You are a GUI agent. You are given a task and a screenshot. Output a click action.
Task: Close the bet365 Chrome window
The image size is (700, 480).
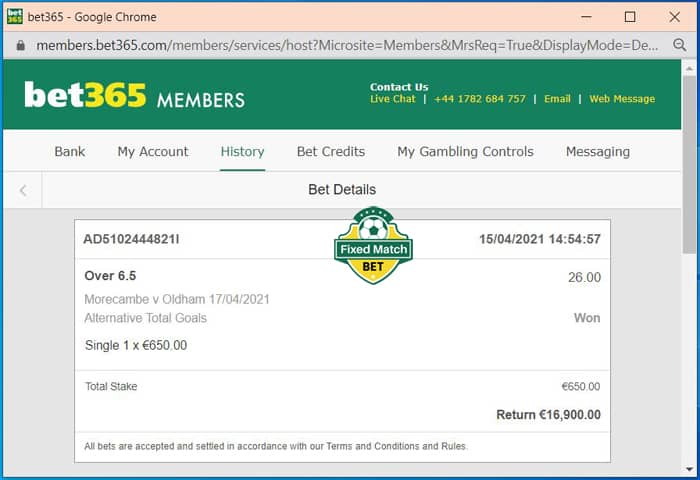674,17
